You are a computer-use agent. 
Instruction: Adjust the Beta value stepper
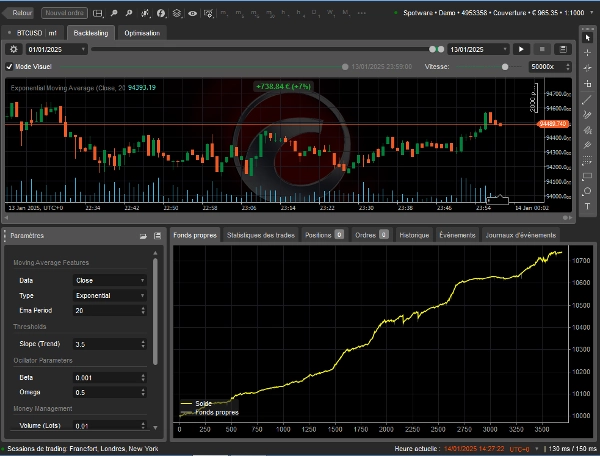[x=143, y=378]
